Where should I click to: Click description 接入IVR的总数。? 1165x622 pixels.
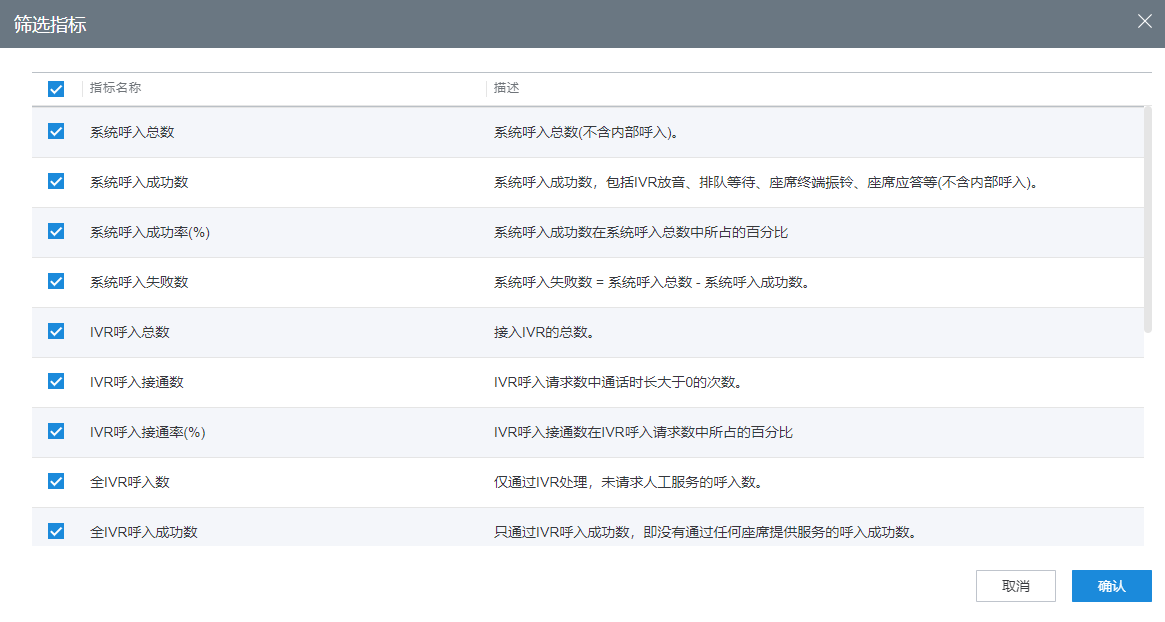544,332
